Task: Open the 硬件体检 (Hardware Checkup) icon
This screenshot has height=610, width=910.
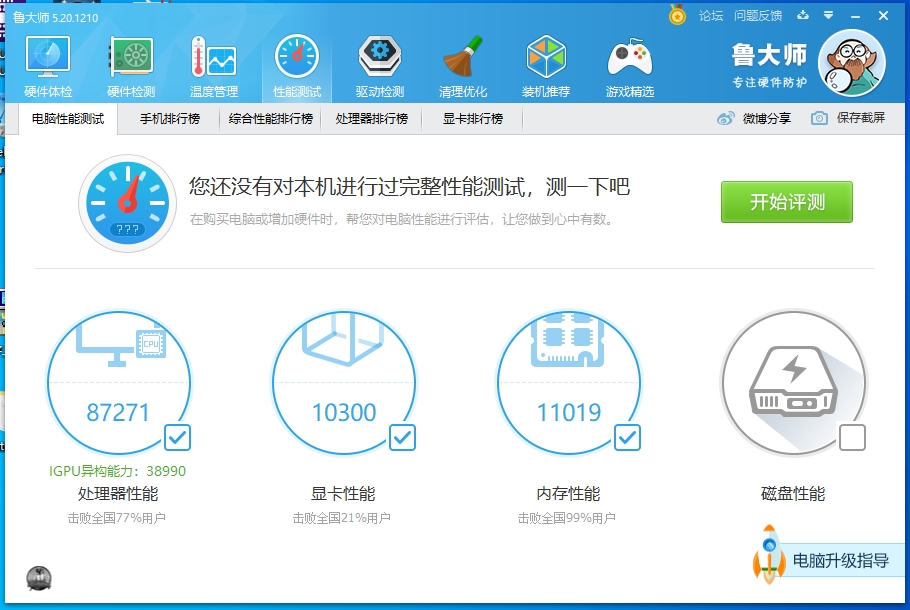Action: [x=47, y=63]
